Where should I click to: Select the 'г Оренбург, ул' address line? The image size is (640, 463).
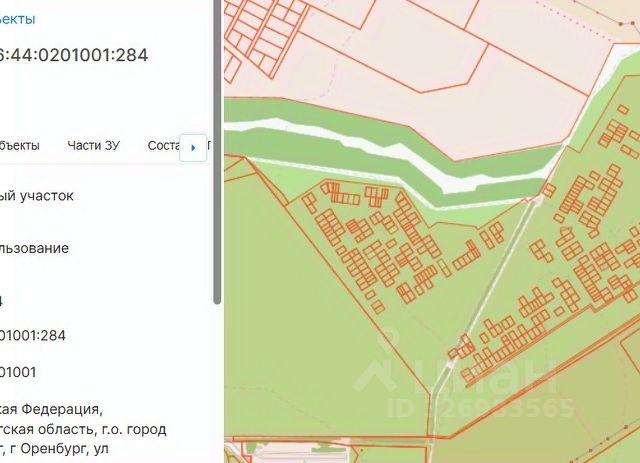54,449
